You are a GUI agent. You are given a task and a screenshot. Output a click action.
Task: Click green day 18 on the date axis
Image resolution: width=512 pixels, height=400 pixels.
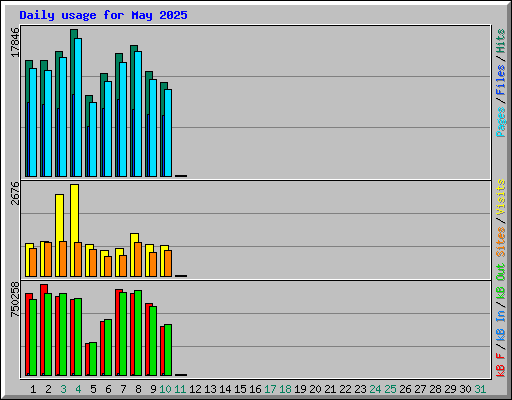(285, 389)
